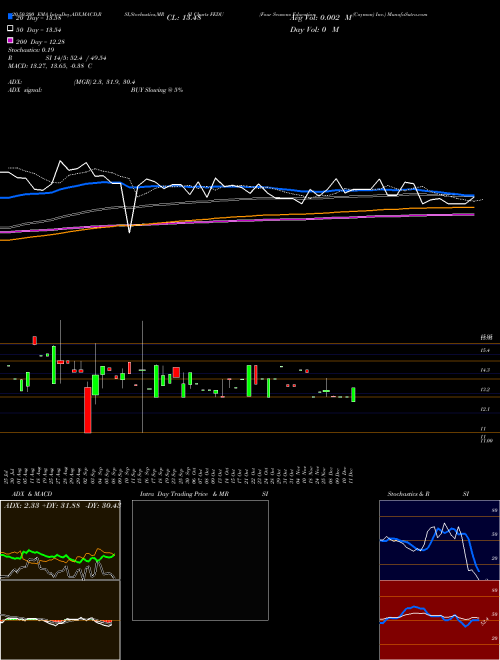500x660 pixels.
Task: Select the '200 Day - 12.28' legend text
Action: (40, 42)
